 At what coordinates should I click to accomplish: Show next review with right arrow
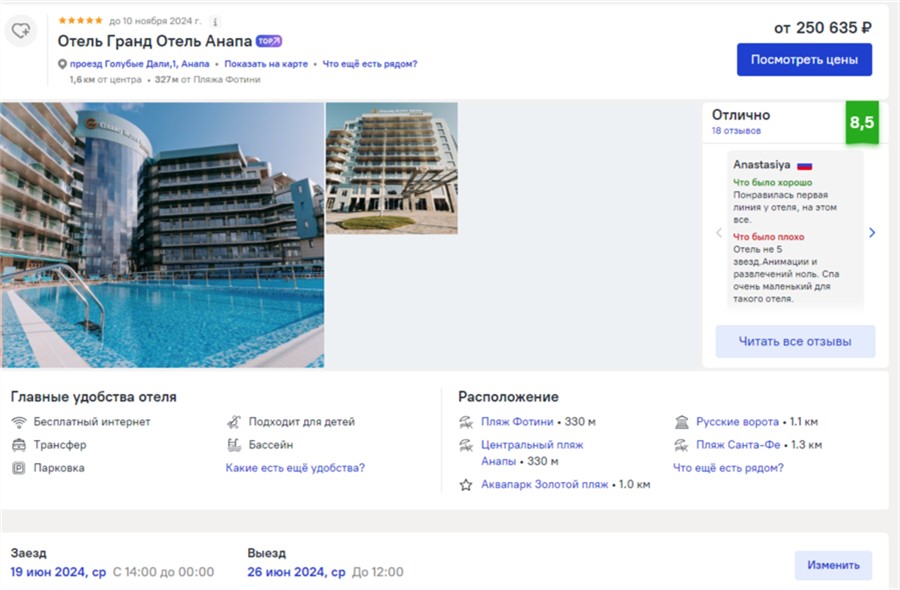[x=872, y=233]
